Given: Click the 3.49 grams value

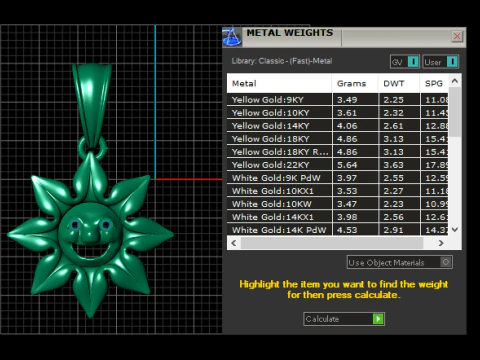Looking at the screenshot, I should pyautogui.click(x=347, y=100).
